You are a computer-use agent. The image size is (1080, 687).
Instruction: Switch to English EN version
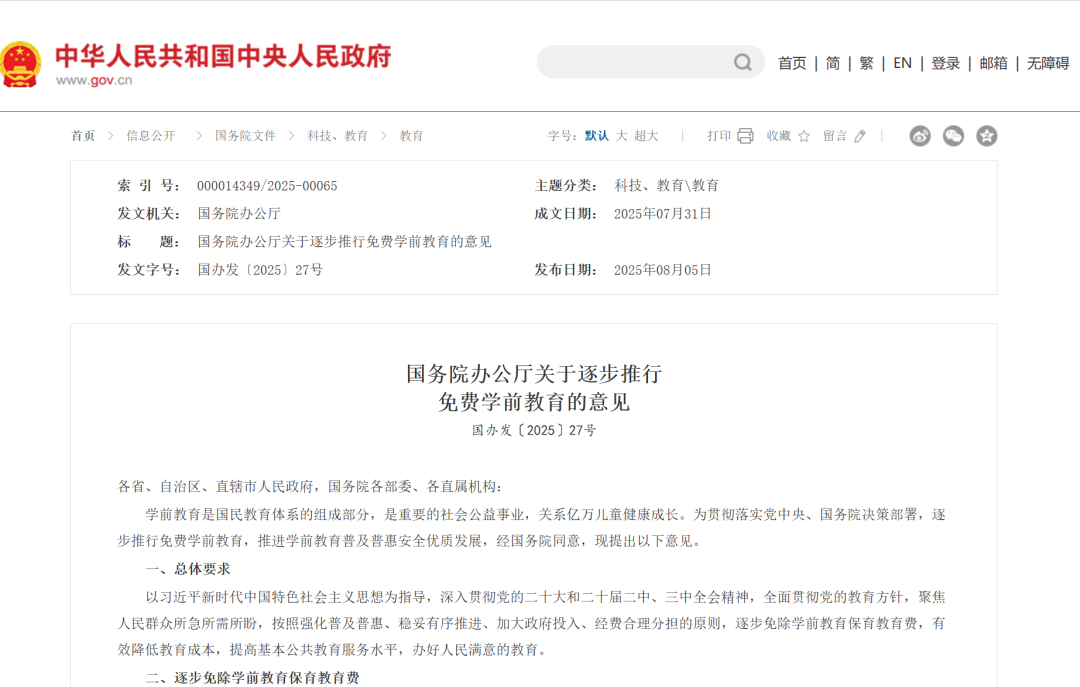pos(902,63)
